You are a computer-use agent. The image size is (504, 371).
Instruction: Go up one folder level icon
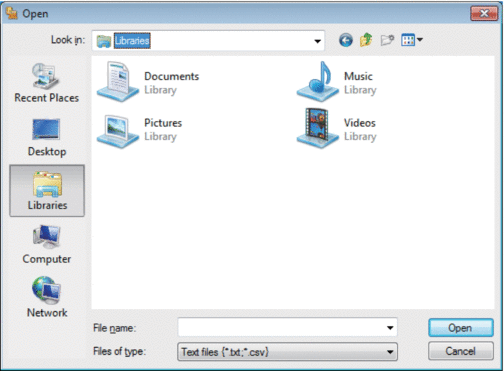[x=366, y=40]
